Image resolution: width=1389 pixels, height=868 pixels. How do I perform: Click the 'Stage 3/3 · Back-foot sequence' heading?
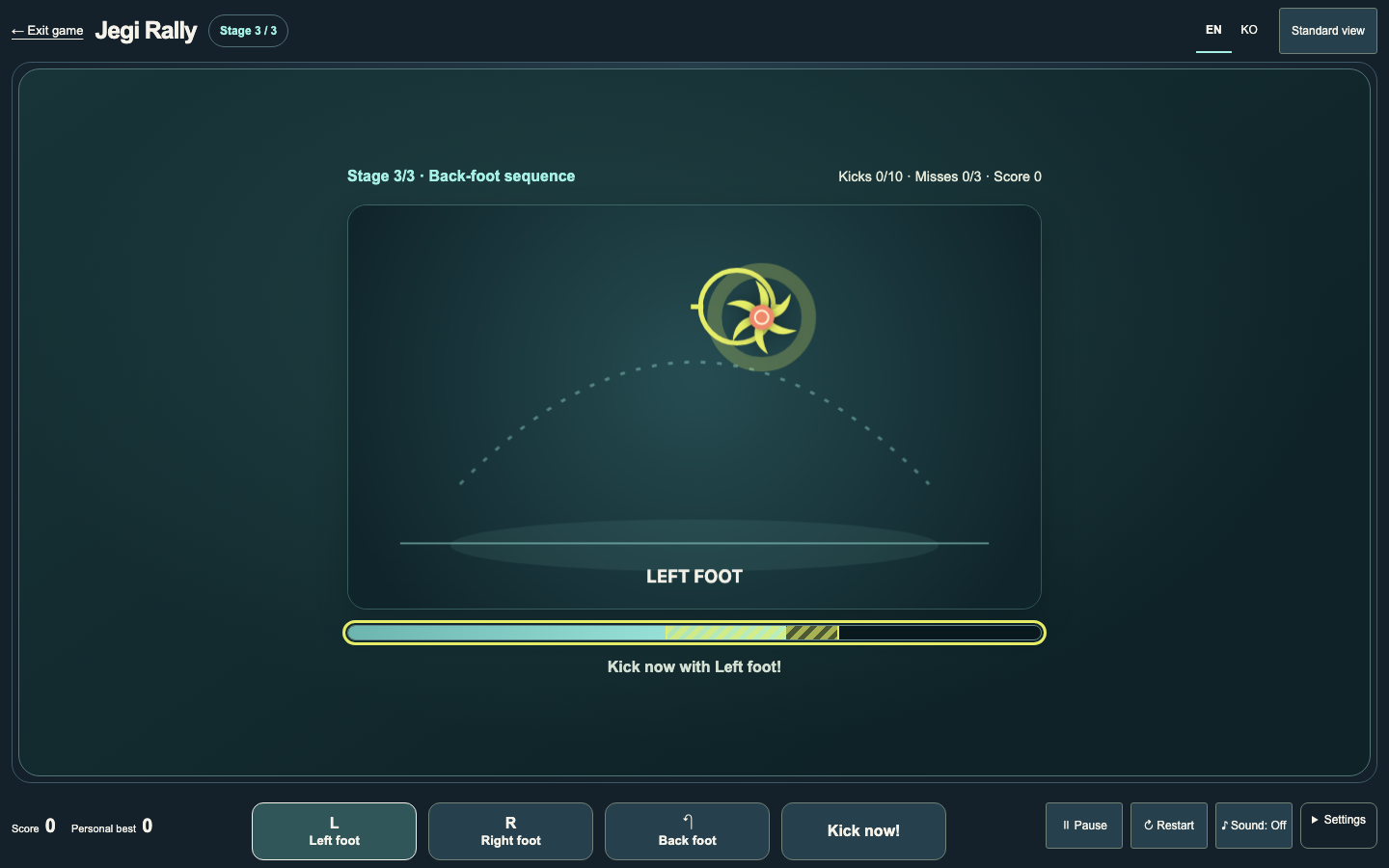461,176
